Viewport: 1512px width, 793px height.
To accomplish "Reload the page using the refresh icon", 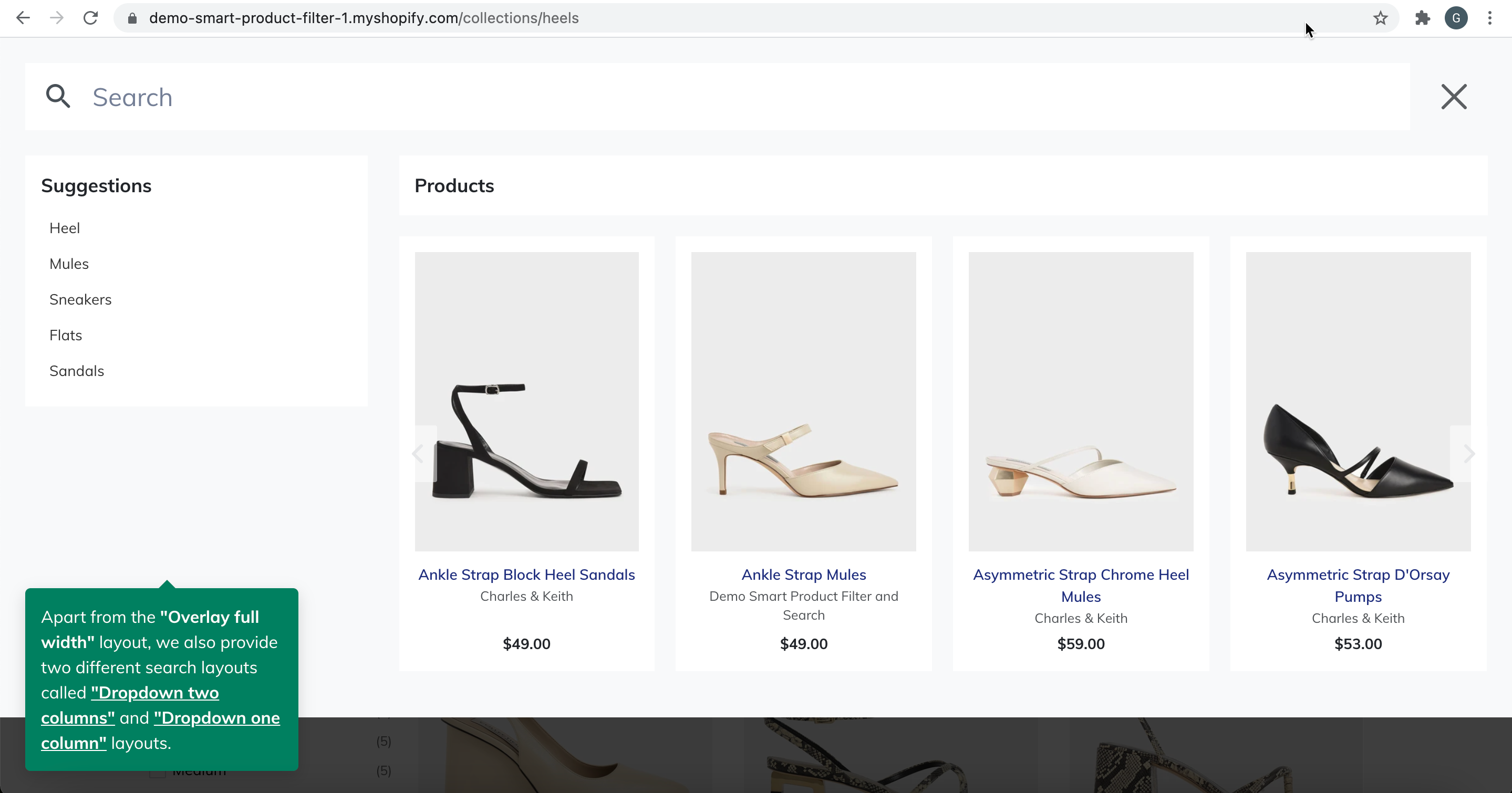I will click(90, 18).
